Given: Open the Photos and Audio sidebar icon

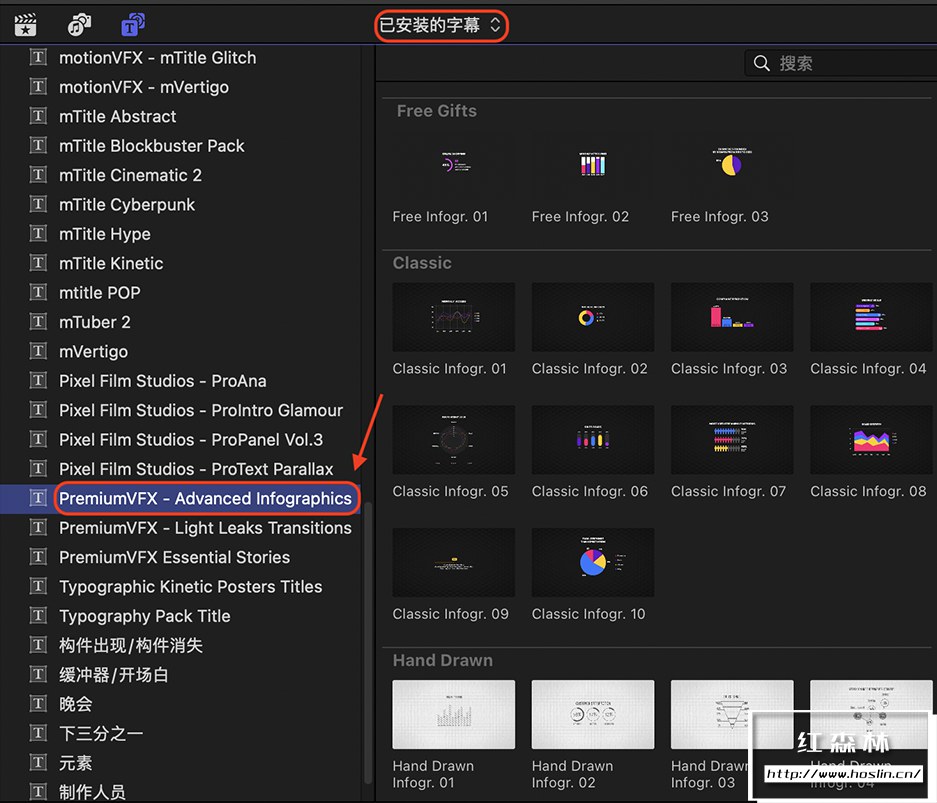Looking at the screenshot, I should pyautogui.click(x=79, y=24).
